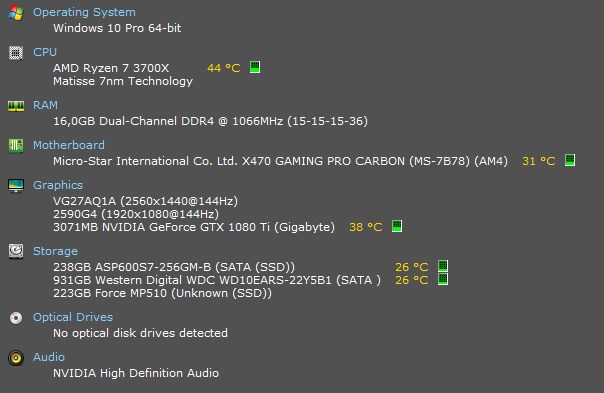Viewport: 604px width, 393px height.
Task: Open the Graphics section heading
Action: point(58,185)
